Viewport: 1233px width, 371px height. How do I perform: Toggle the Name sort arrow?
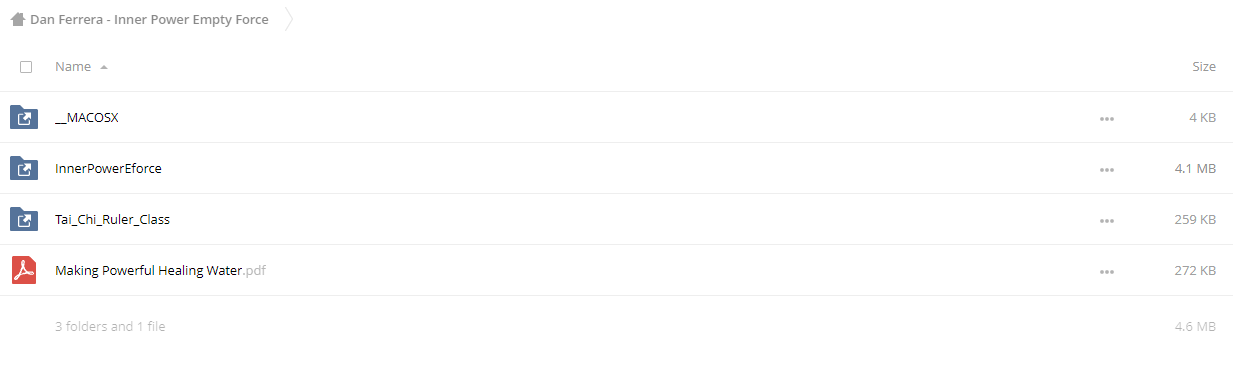pos(104,67)
